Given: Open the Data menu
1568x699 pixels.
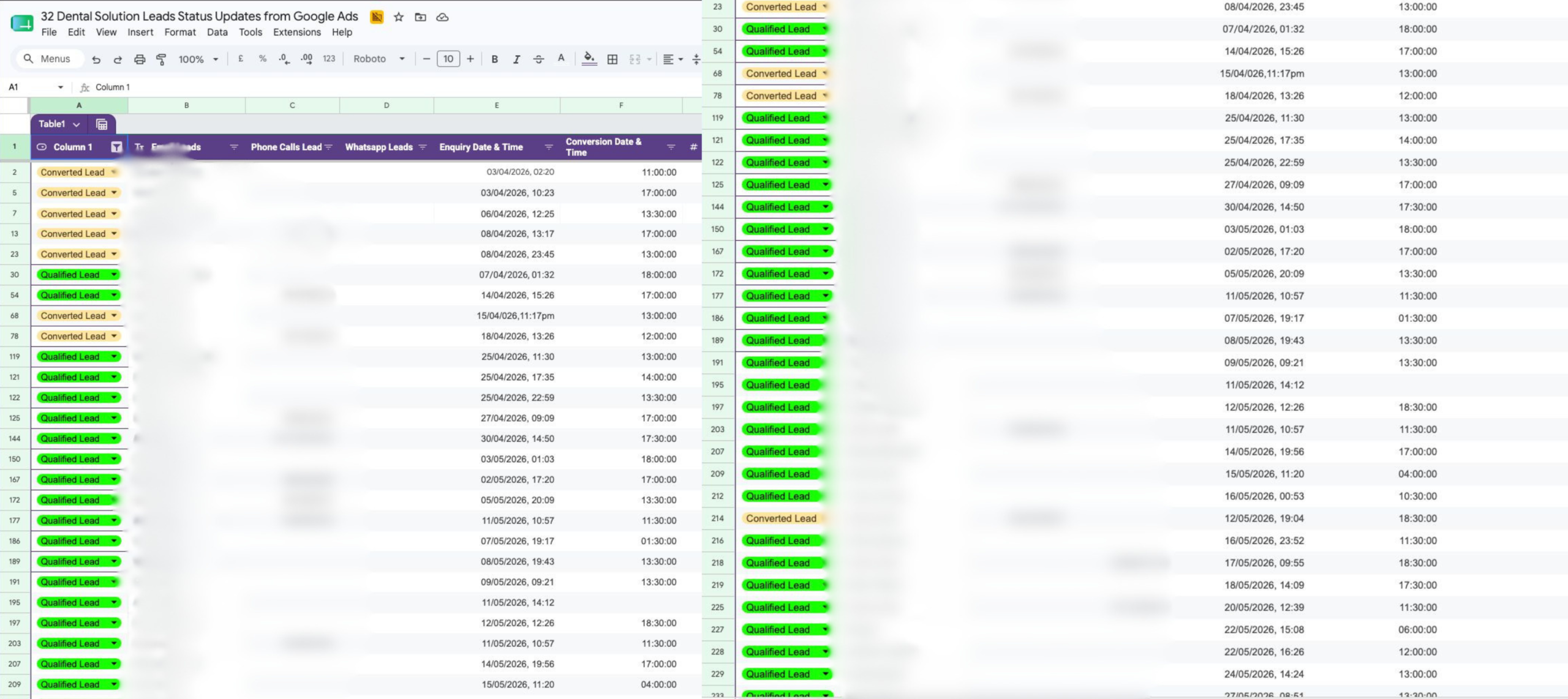Looking at the screenshot, I should (217, 32).
